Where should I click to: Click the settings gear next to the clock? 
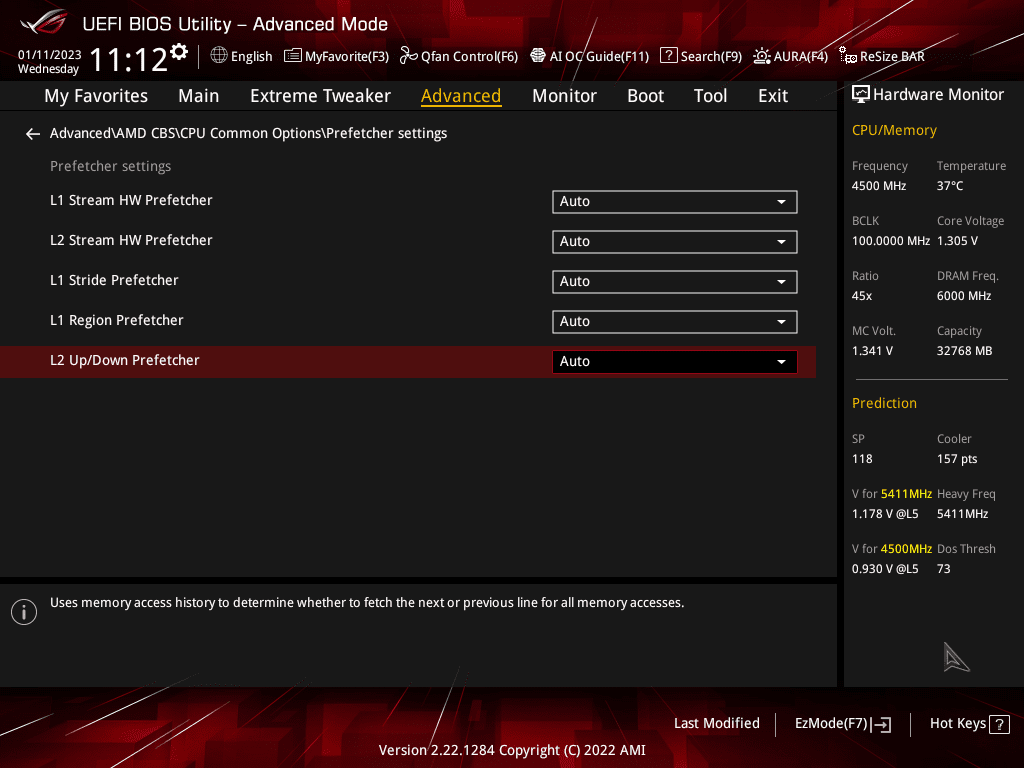tap(178, 52)
